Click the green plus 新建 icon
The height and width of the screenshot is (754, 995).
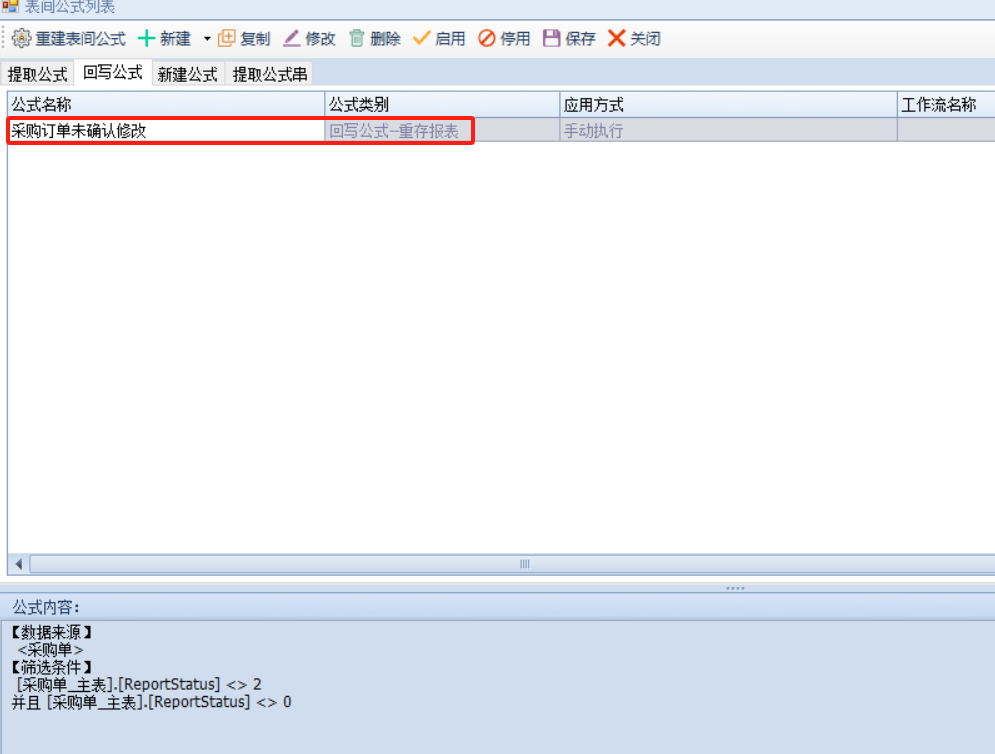[146, 39]
